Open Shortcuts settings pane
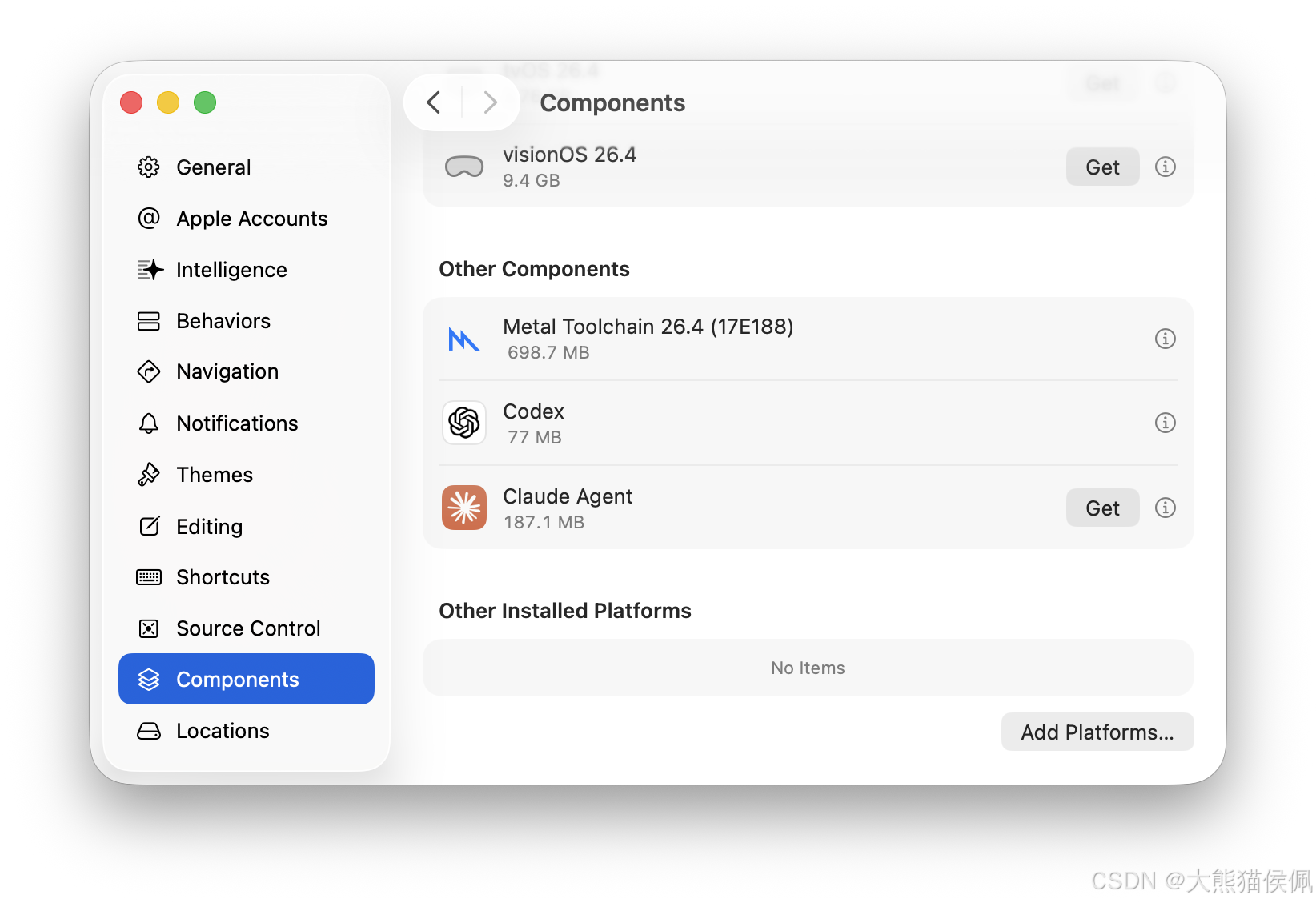Image resolution: width=1316 pixels, height=903 pixels. point(247,577)
